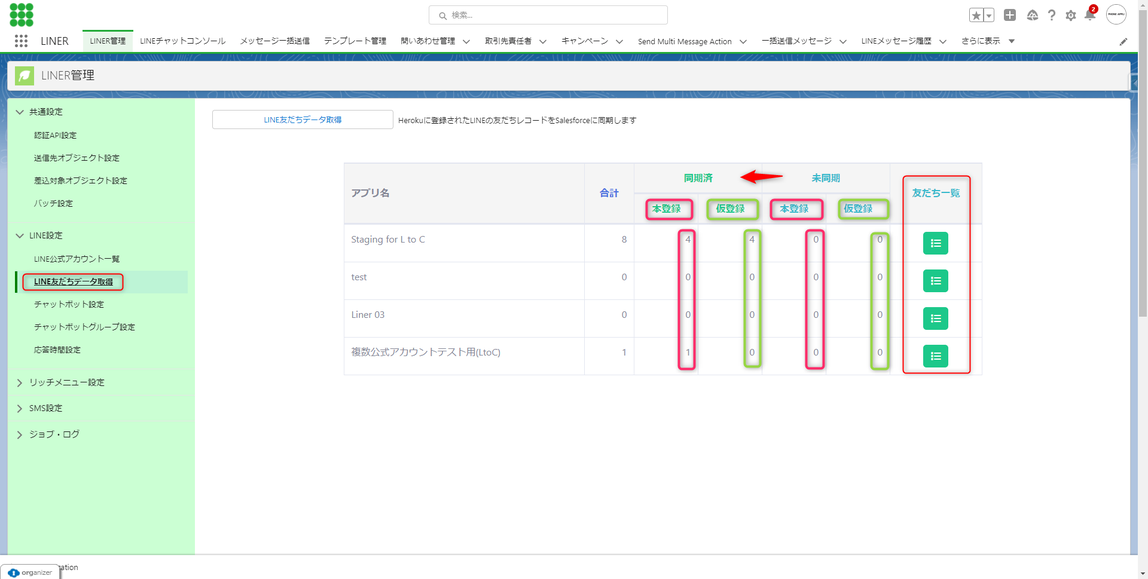Screen dimensions: 1148x579
Task: Open friends list for Staging for L to C
Action: tap(936, 243)
